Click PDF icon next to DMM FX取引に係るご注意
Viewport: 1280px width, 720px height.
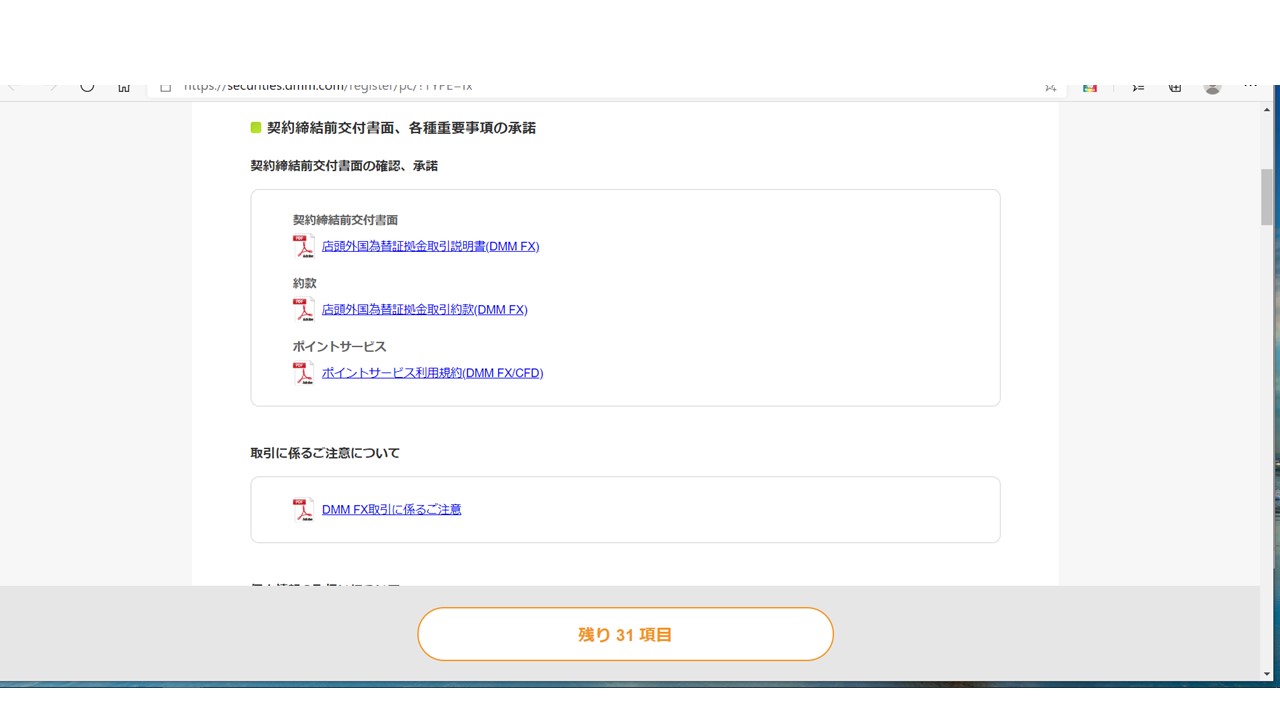[303, 510]
